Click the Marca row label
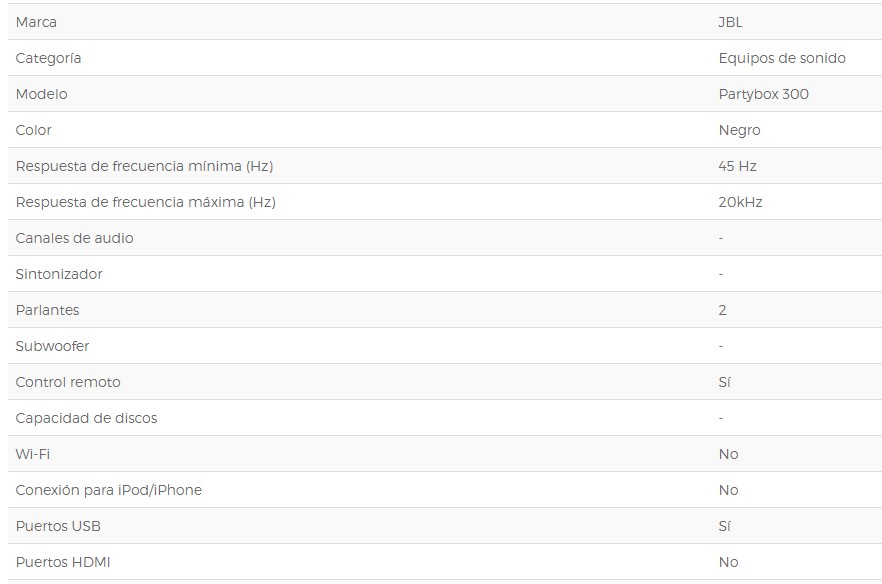Image resolution: width=882 pixels, height=584 pixels. [x=36, y=22]
